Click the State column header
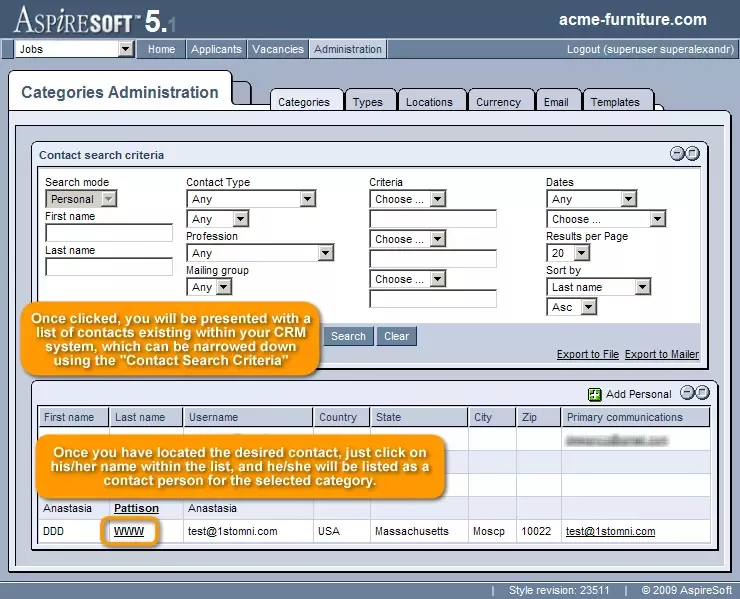Screen dimensions: 740x599 point(419,417)
